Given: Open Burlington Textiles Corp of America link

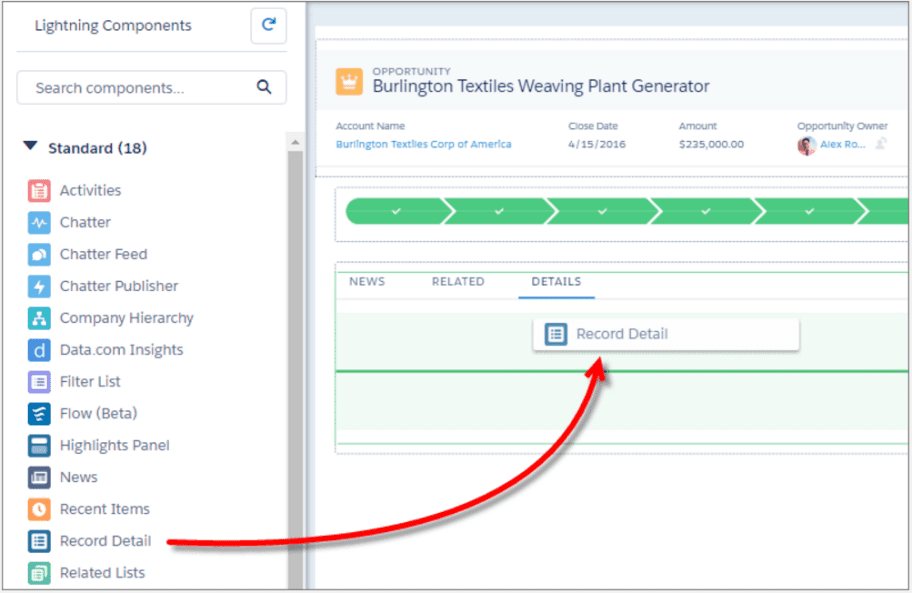Looking at the screenshot, I should click(x=423, y=144).
